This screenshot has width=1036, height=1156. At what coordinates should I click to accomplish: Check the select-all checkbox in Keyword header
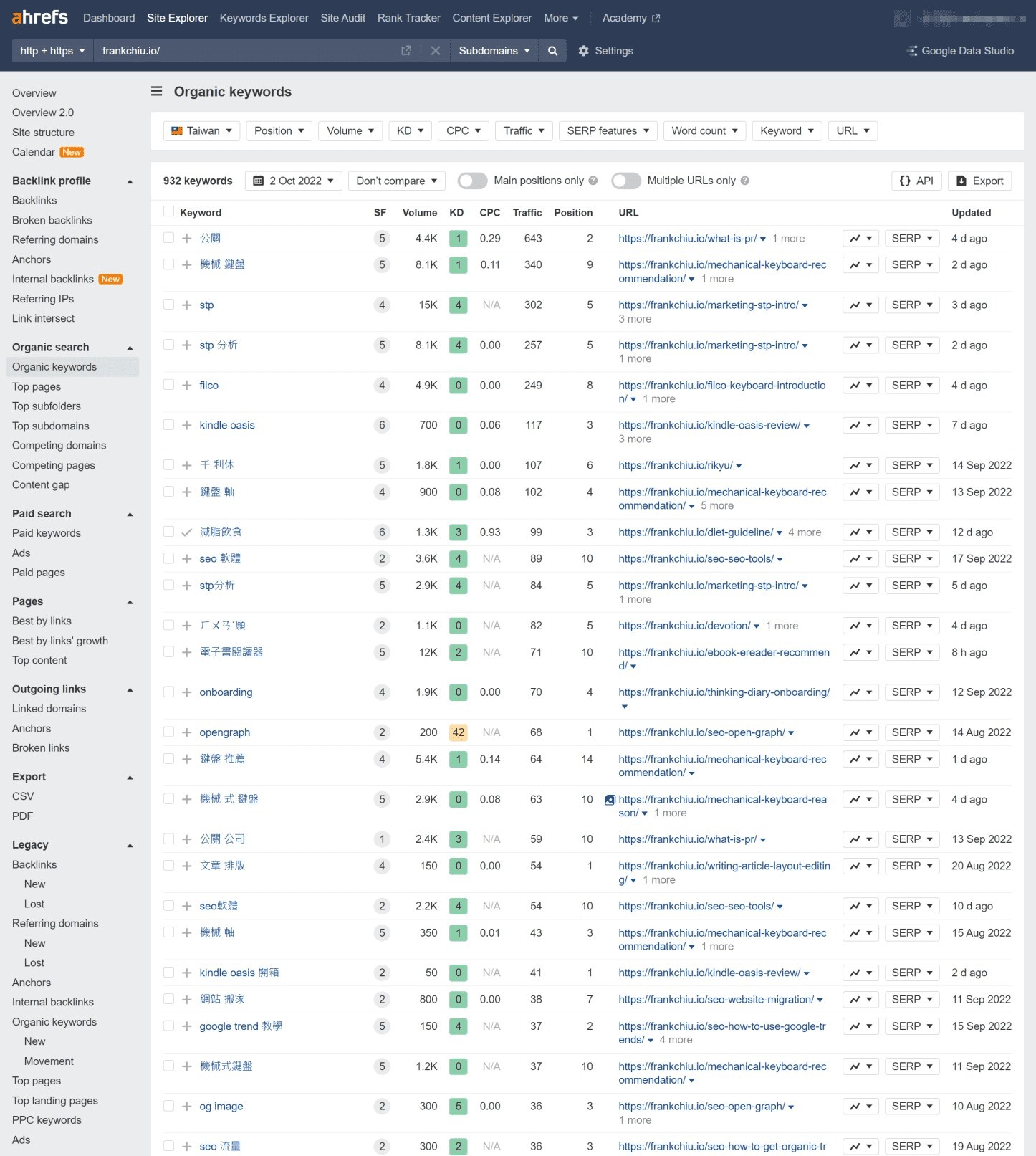[169, 212]
